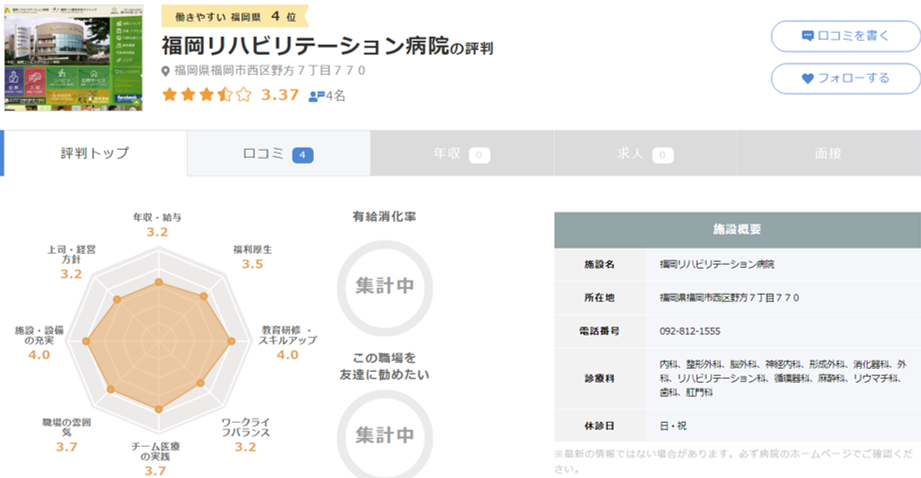Image resolution: width=921 pixels, height=478 pixels.
Task: Open the 評判トップ tab
Action: 94,153
